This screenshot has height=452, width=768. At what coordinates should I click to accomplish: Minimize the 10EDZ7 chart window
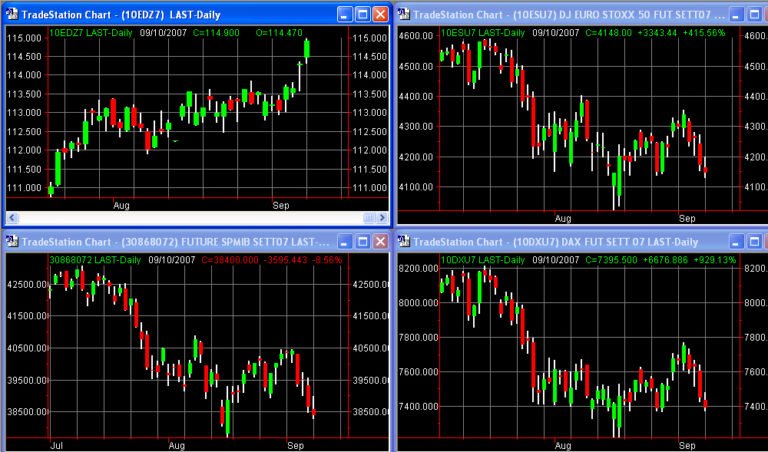click(x=345, y=14)
